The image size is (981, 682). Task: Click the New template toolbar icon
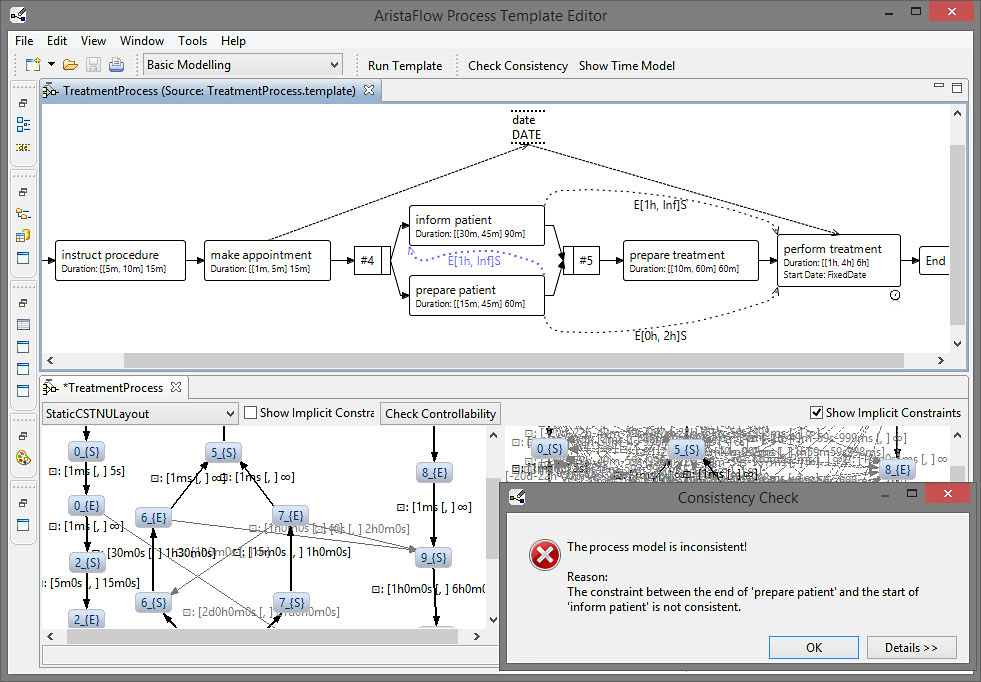(x=33, y=64)
